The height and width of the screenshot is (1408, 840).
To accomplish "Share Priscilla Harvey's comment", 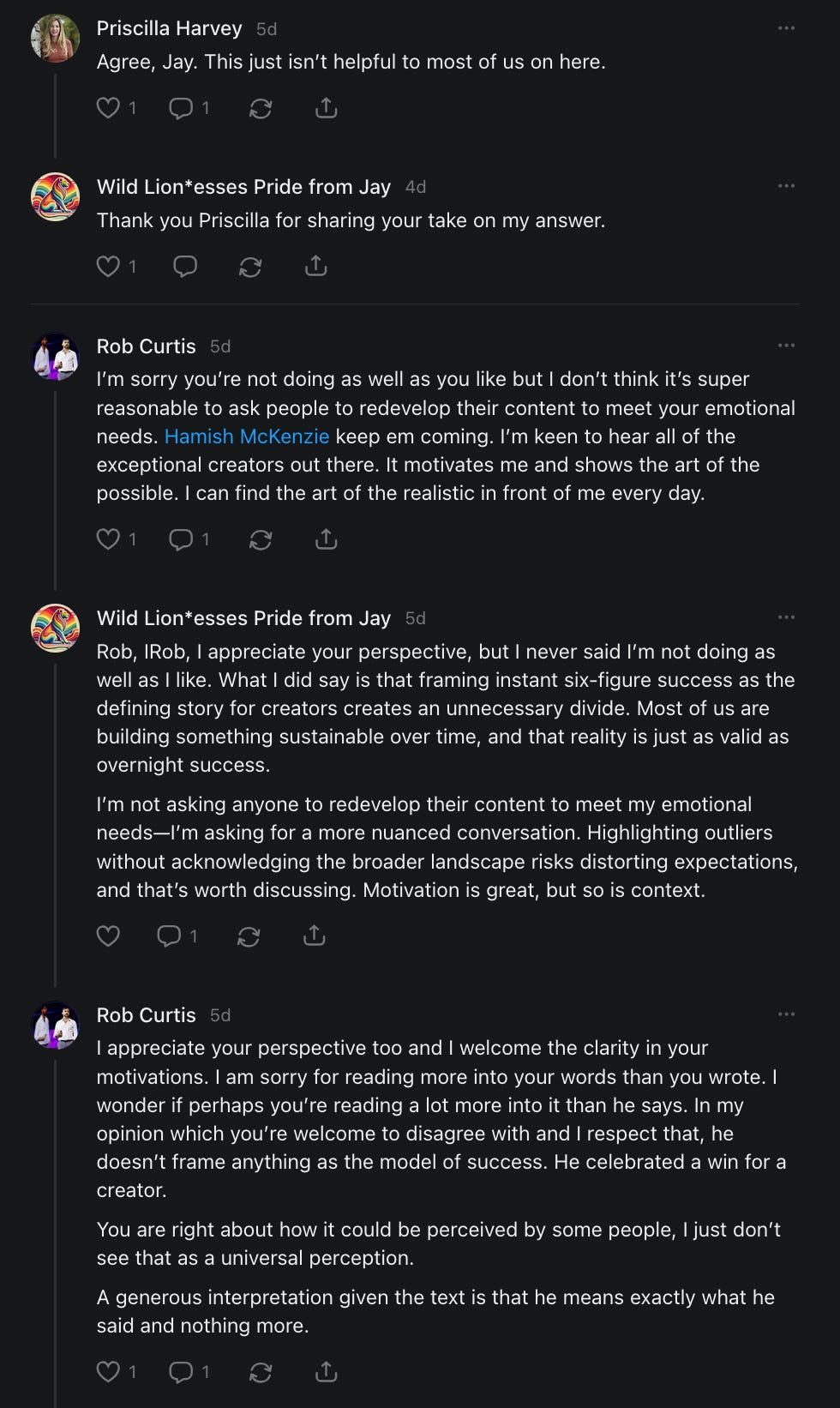I will (x=326, y=108).
